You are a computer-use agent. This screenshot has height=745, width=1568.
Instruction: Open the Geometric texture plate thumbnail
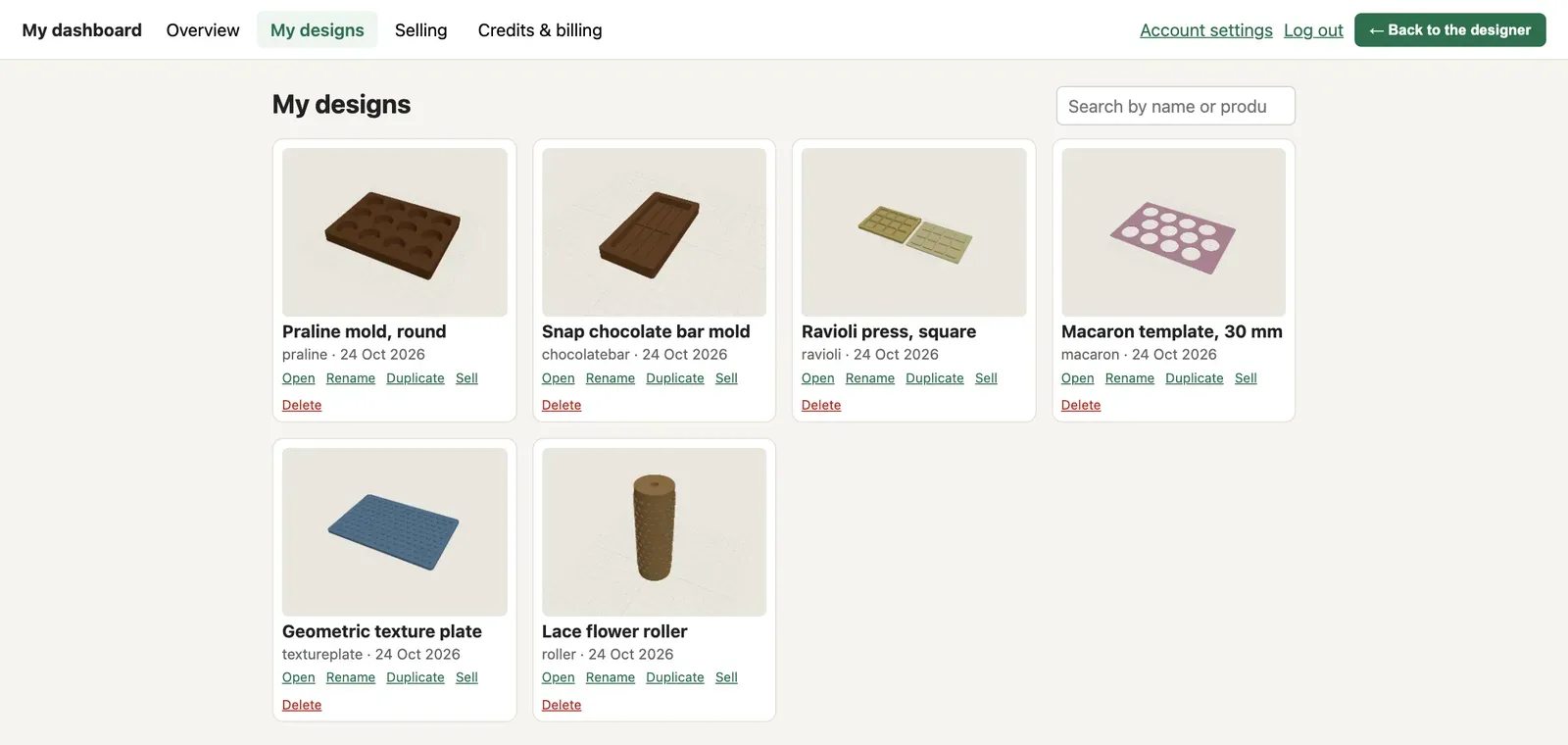pos(395,532)
